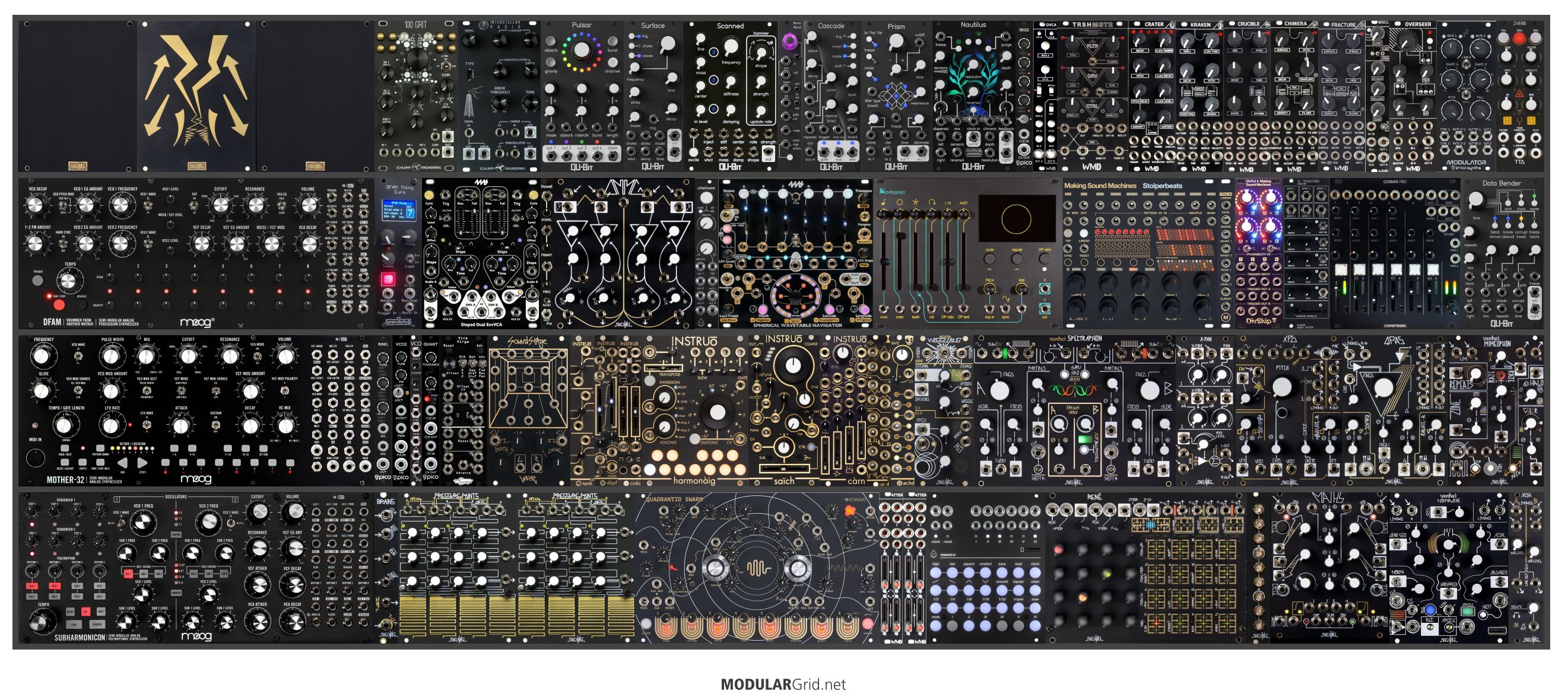The height and width of the screenshot is (697, 1568).
Task: Click the DFAM Cutoff knob
Action: [x=220, y=205]
